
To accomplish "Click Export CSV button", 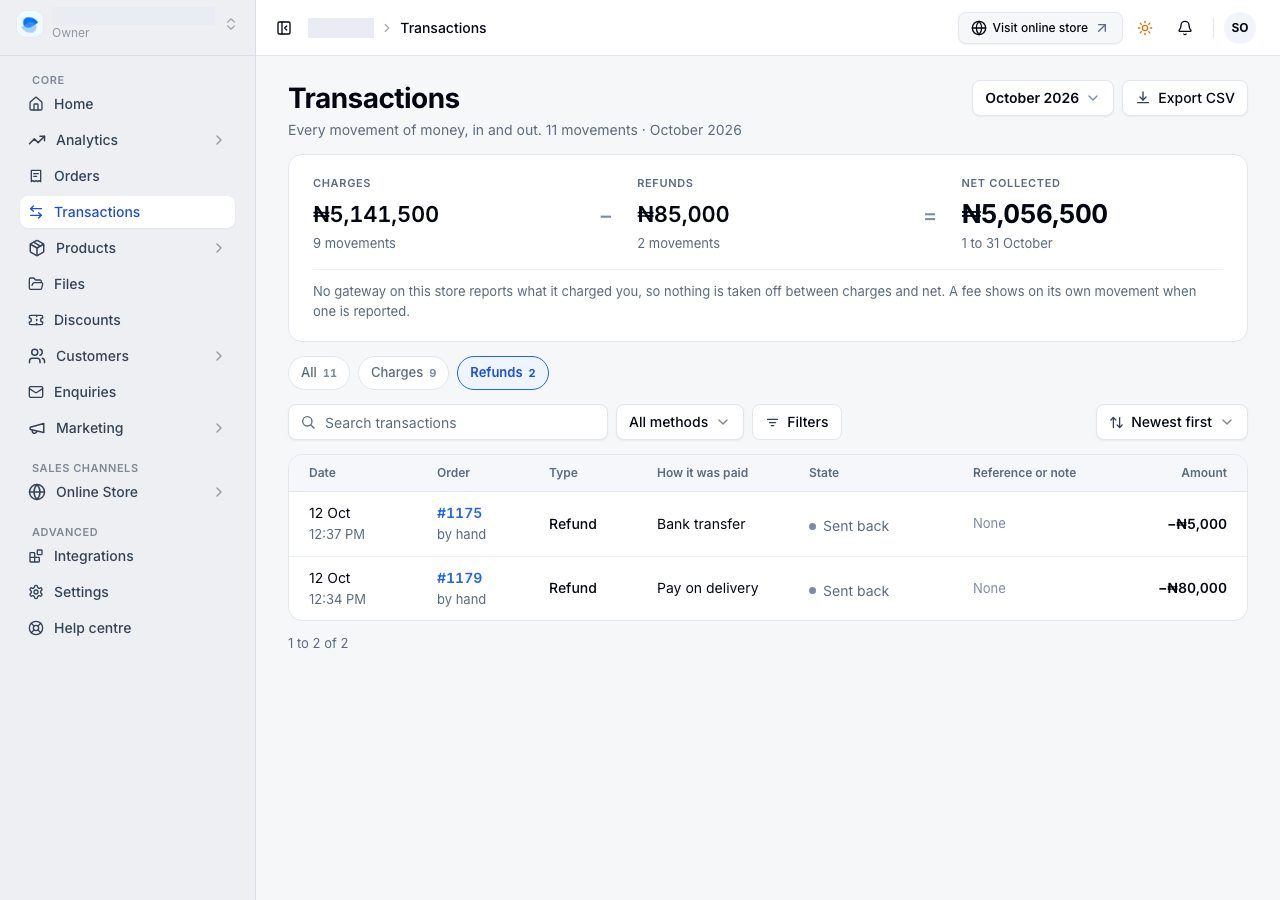I will point(1185,98).
